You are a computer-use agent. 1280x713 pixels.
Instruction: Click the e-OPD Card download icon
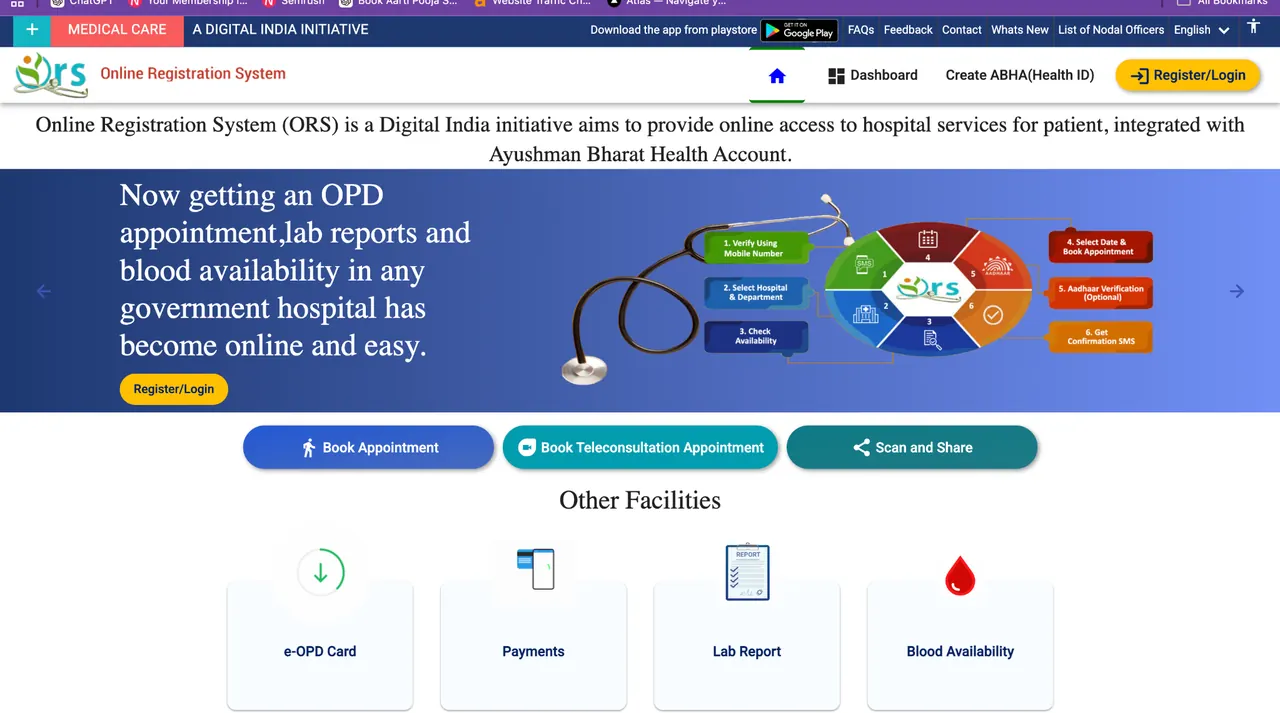point(321,573)
